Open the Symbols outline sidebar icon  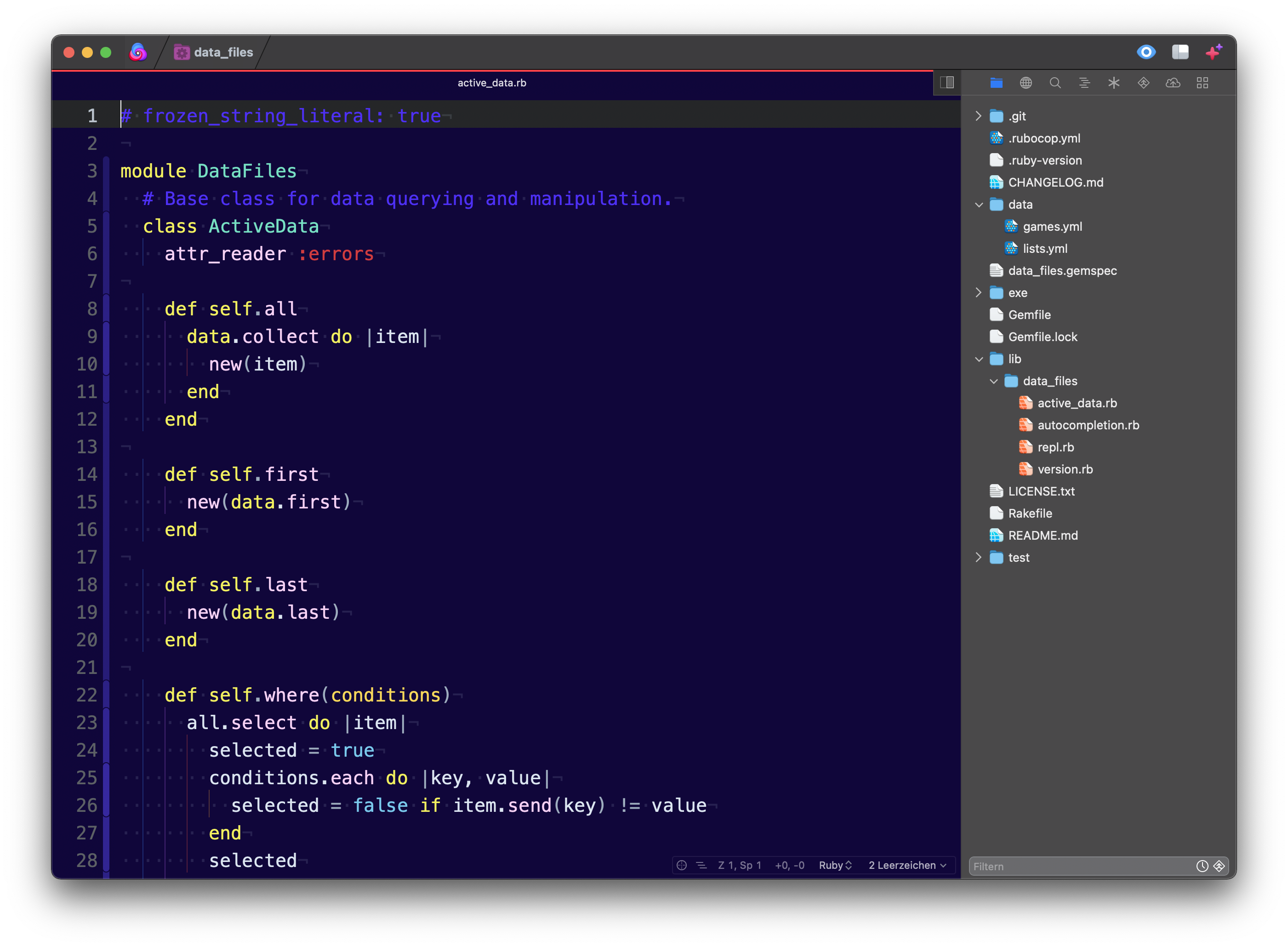(1084, 83)
